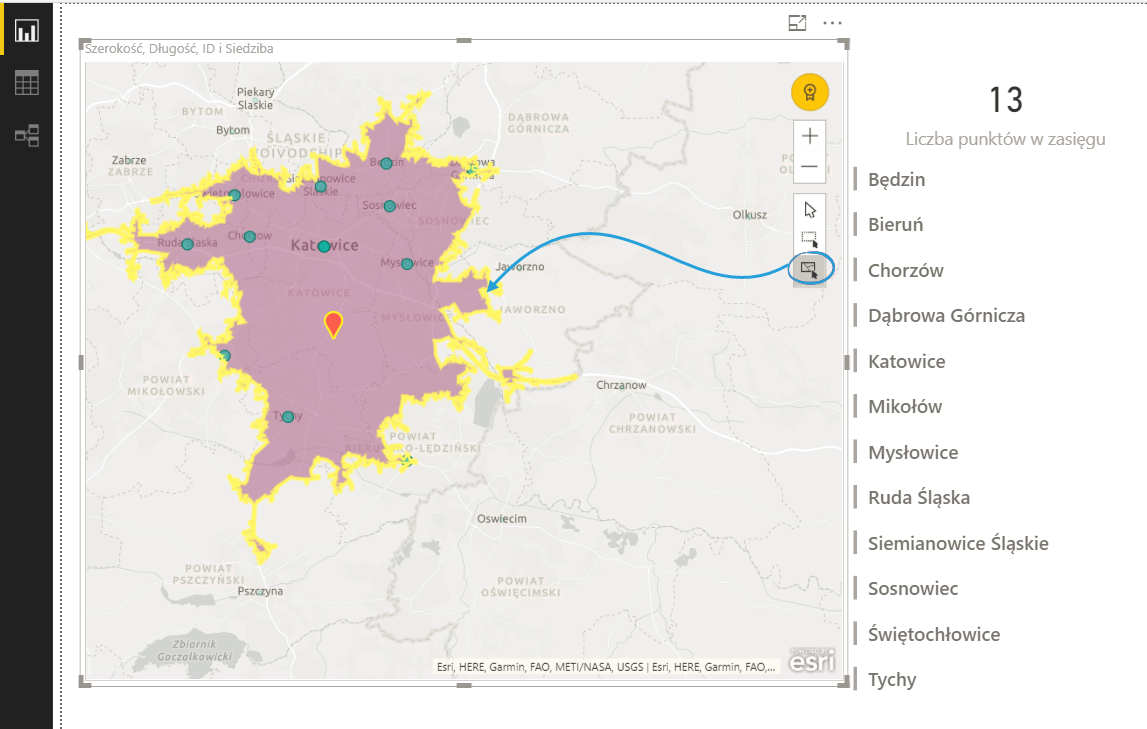
Task: Switch to the Data table view
Action: pos(26,84)
